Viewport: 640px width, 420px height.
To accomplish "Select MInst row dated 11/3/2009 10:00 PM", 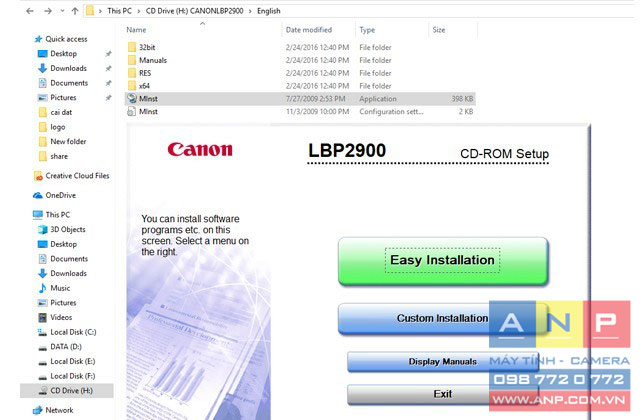I will click(300, 111).
